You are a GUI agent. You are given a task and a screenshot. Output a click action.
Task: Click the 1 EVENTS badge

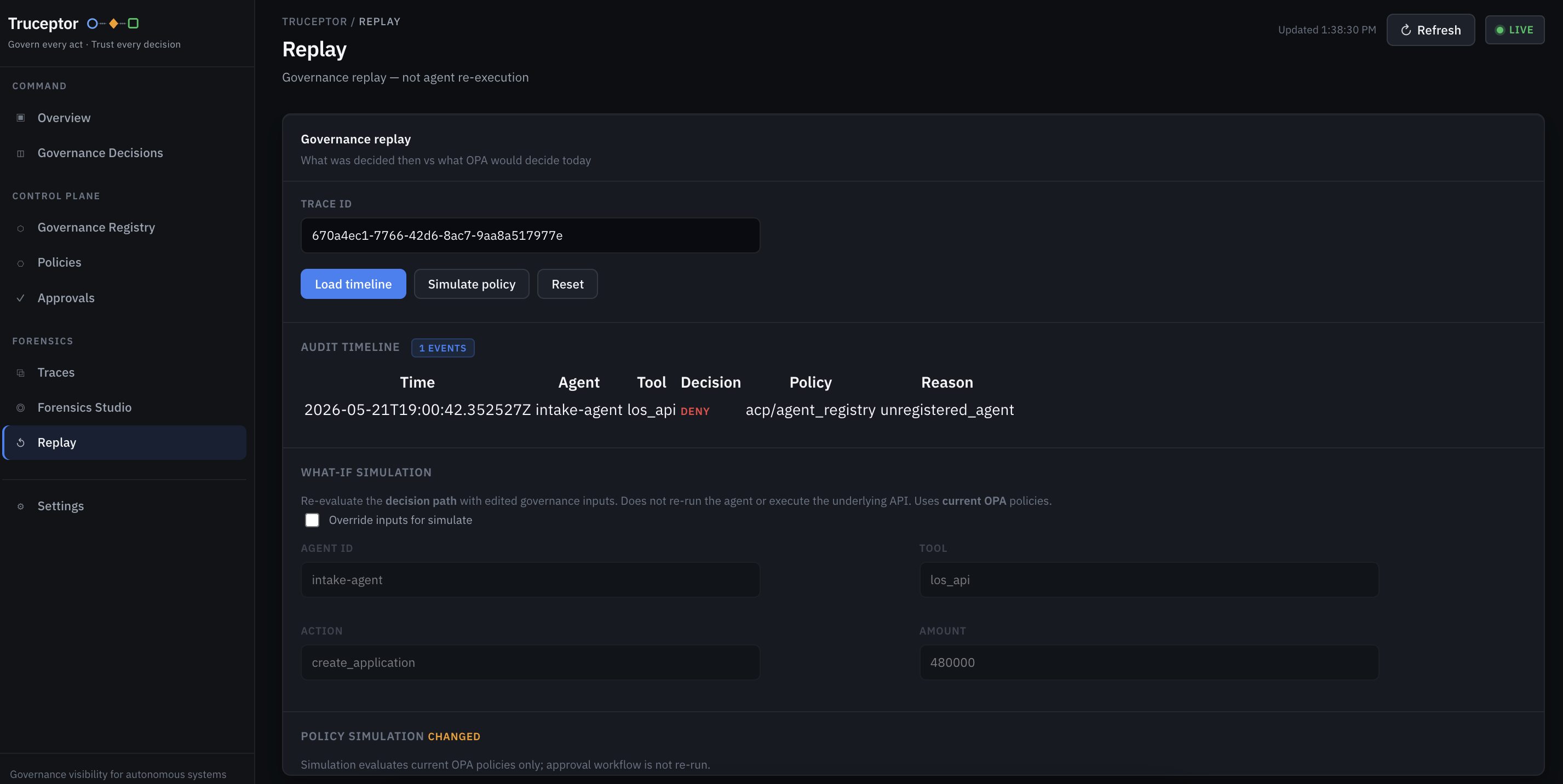[443, 348]
